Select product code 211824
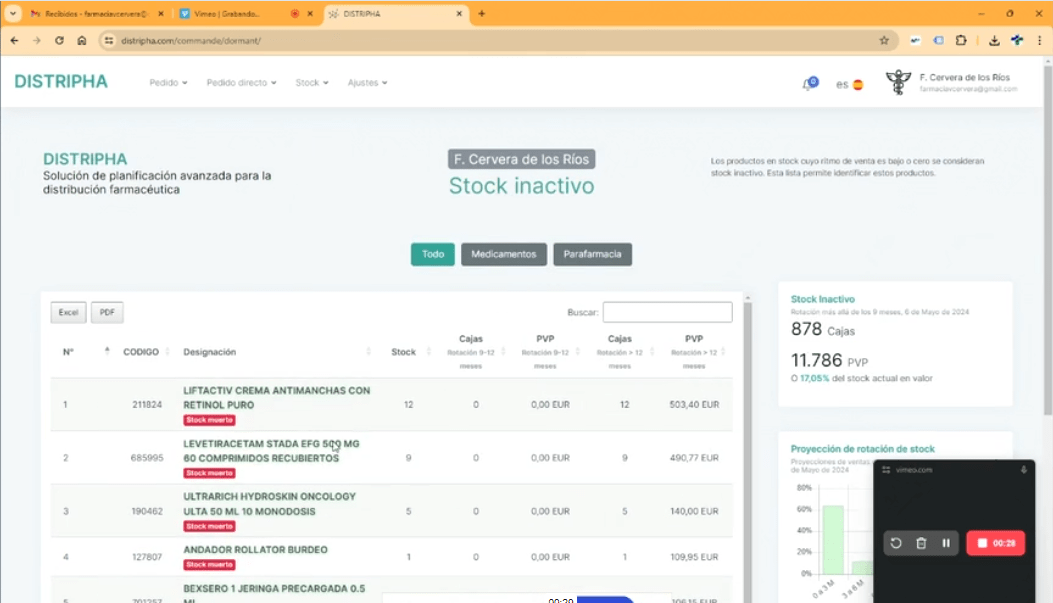 click(x=147, y=404)
